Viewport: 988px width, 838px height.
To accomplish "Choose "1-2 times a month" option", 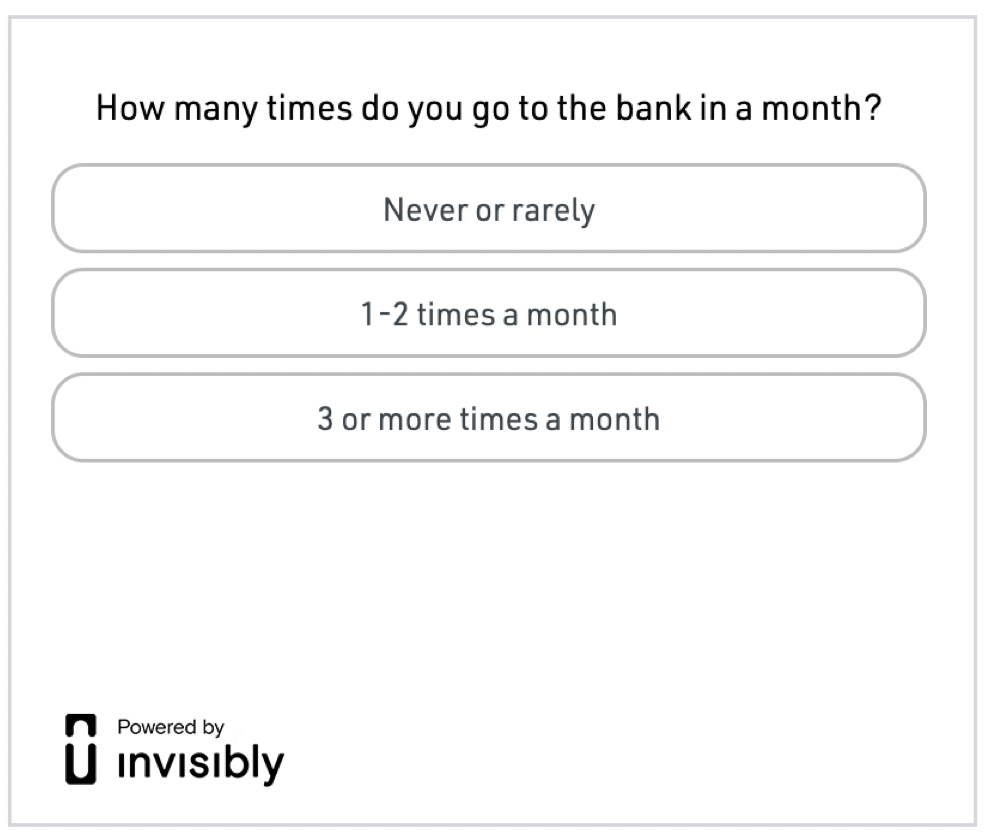I will [489, 313].
